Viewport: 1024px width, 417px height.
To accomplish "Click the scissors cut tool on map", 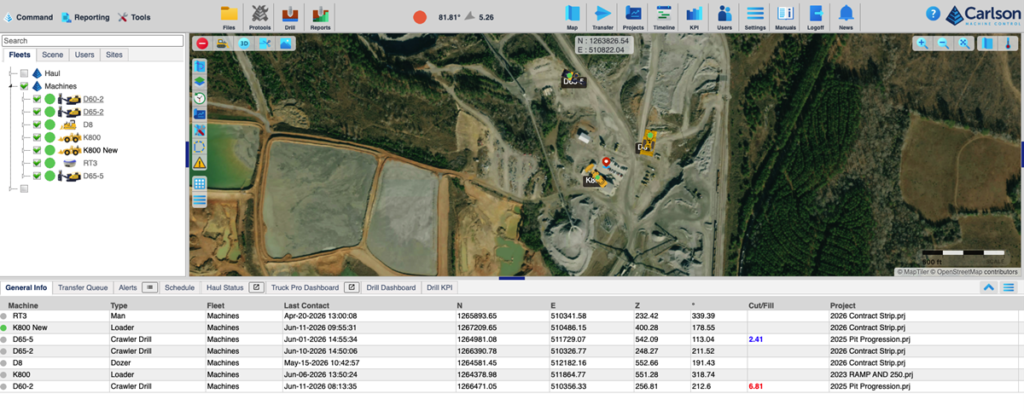I will 265,44.
